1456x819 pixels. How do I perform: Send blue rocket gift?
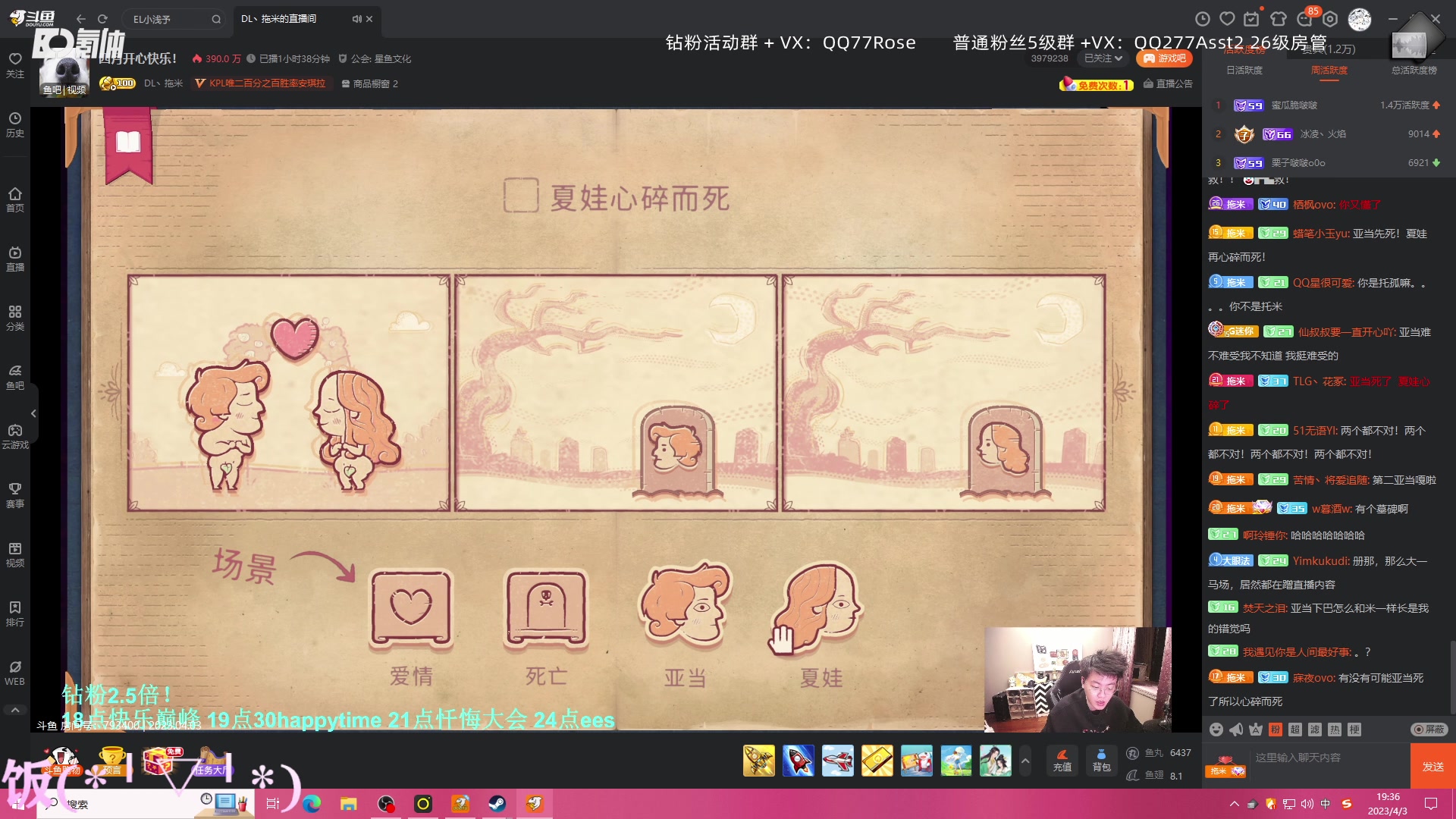(x=798, y=760)
